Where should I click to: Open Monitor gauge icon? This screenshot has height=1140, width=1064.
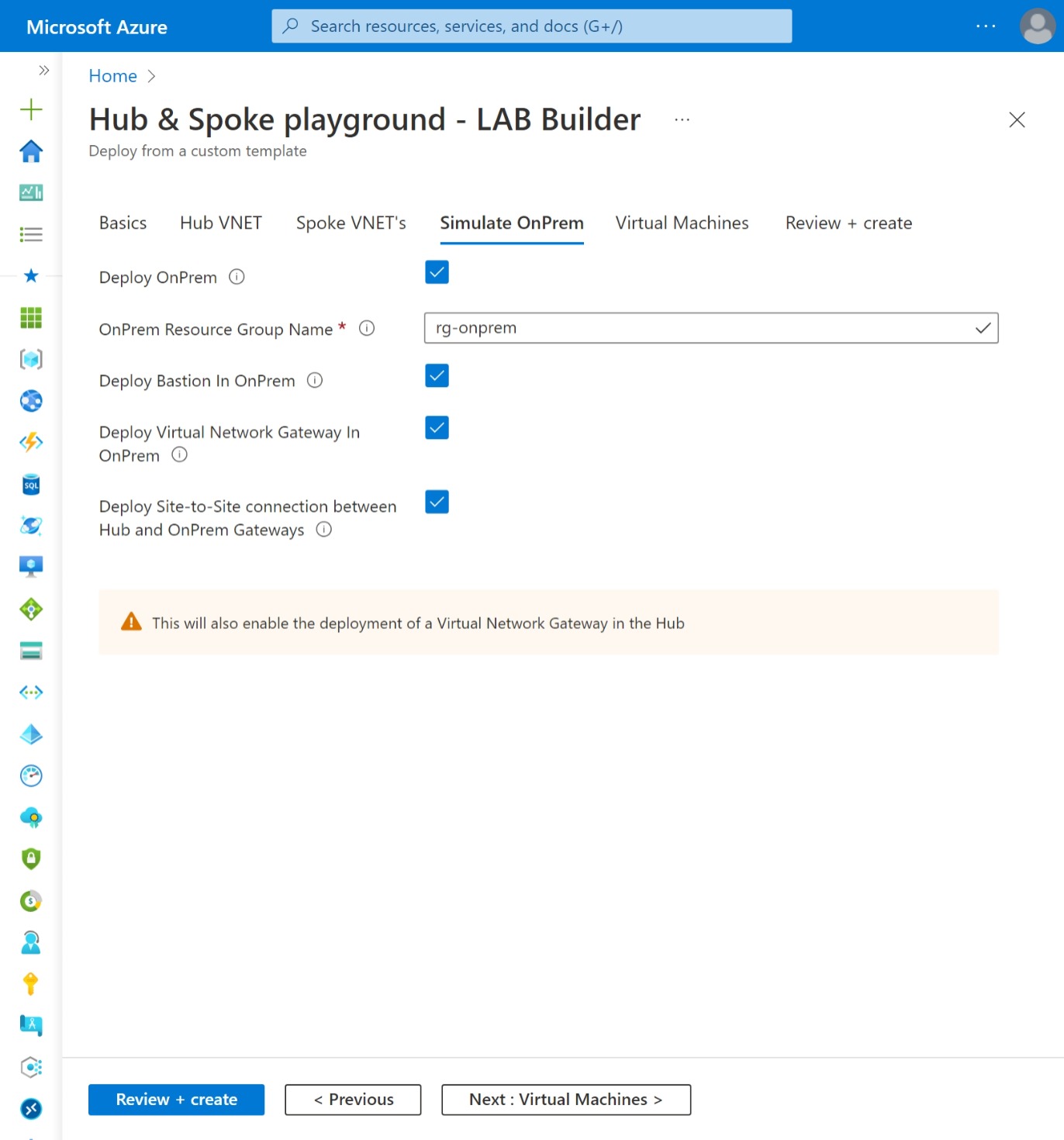point(31,776)
